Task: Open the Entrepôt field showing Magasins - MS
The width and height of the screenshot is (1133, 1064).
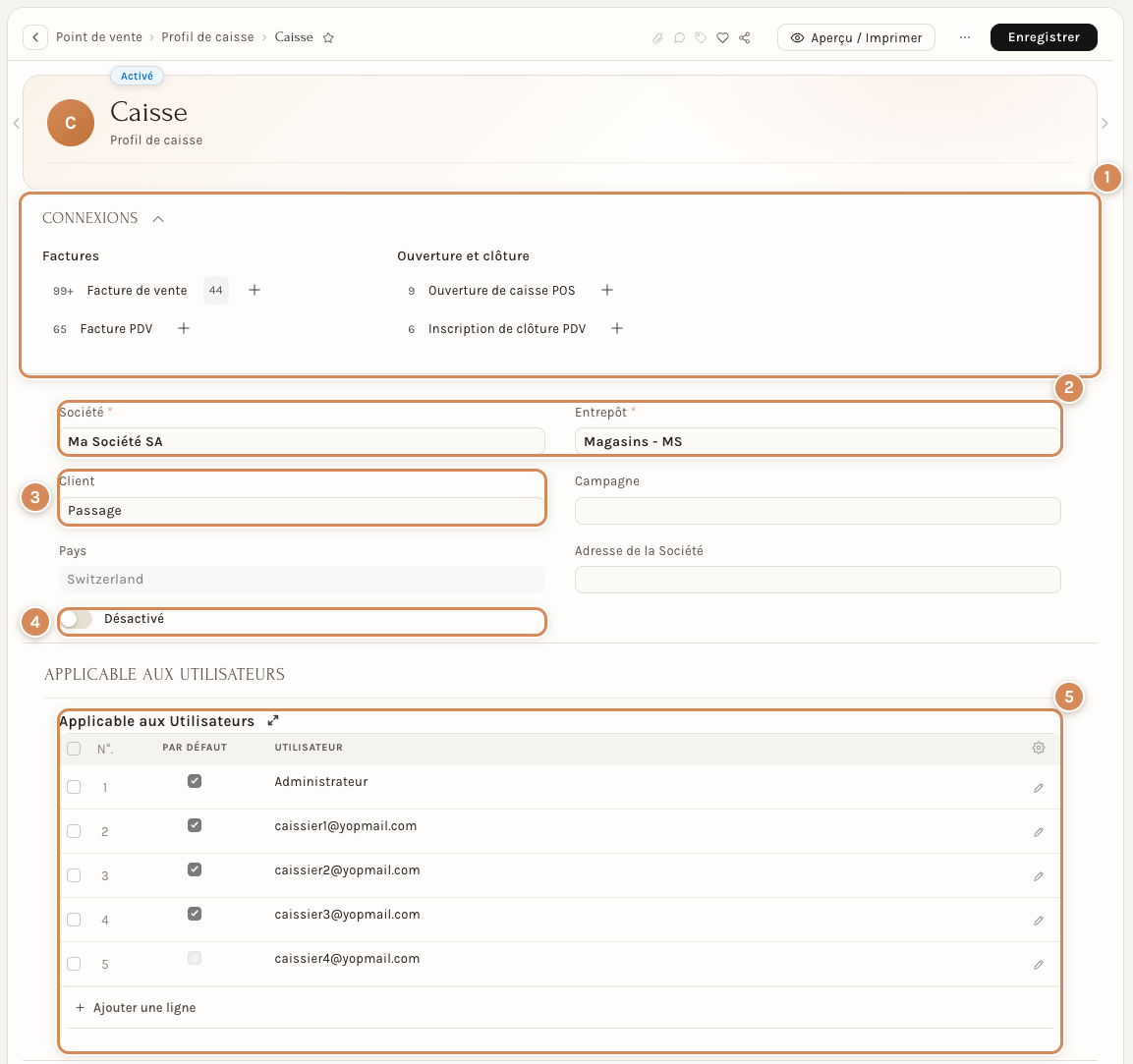Action: point(818,441)
